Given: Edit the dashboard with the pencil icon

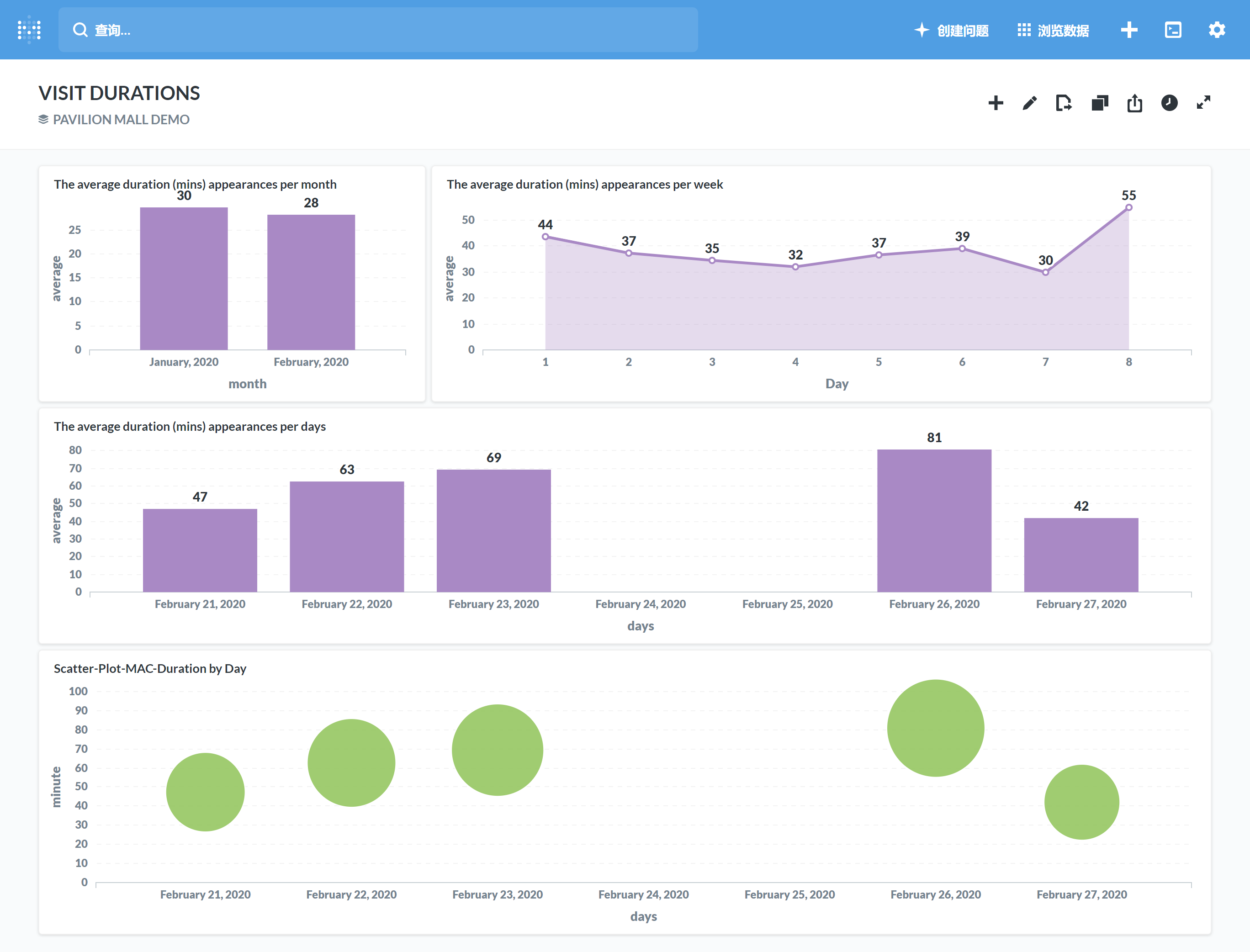Looking at the screenshot, I should click(x=1030, y=103).
